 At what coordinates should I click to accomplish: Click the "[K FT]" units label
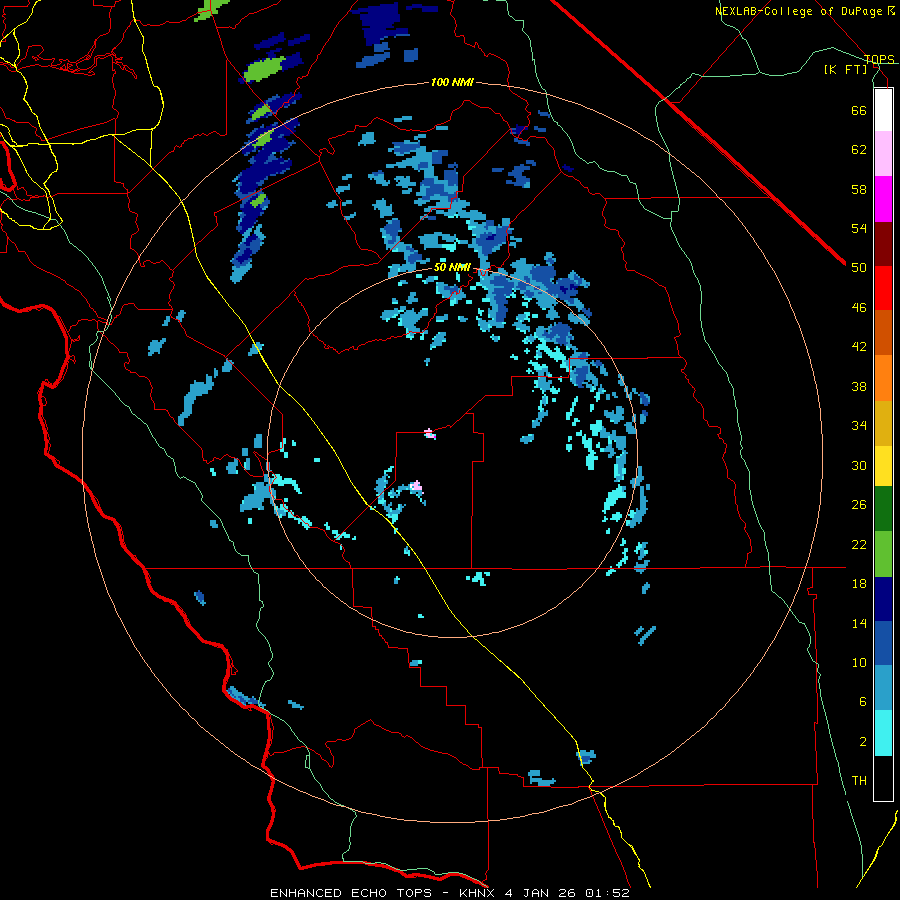845,69
